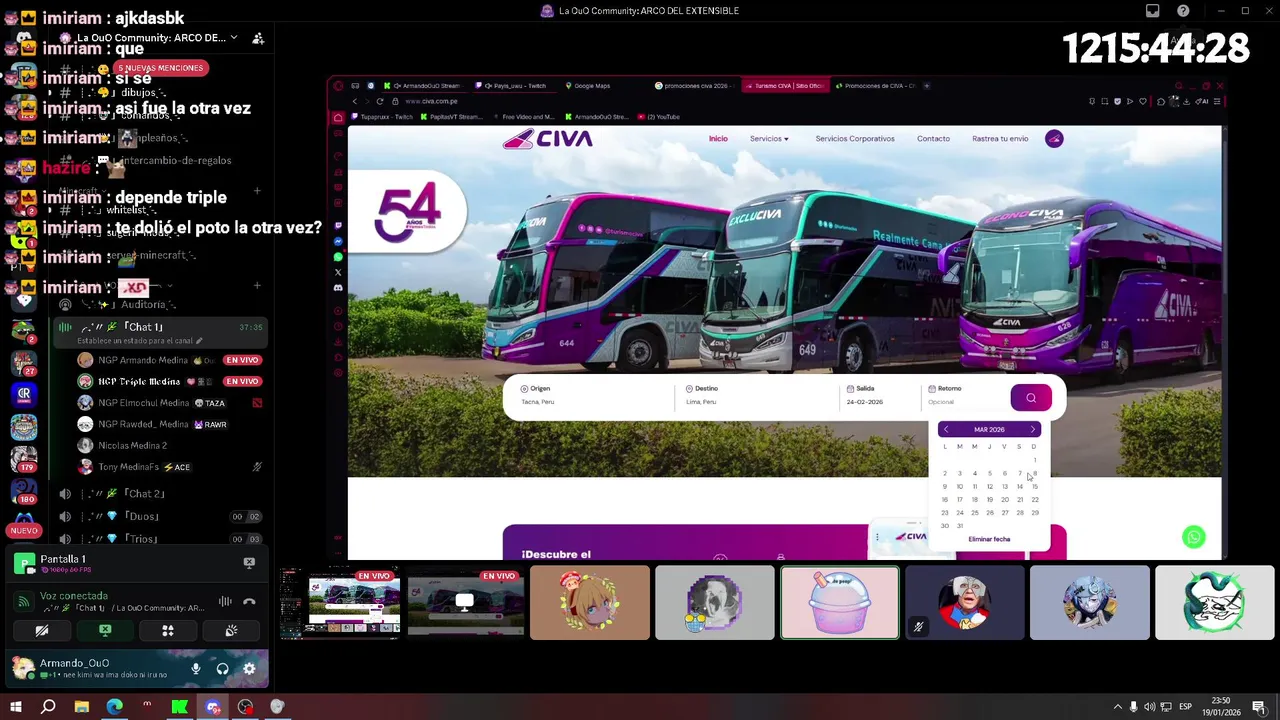This screenshot has width=1280, height=720.
Task: Click the purple search button on CIVA
Action: tap(1031, 397)
